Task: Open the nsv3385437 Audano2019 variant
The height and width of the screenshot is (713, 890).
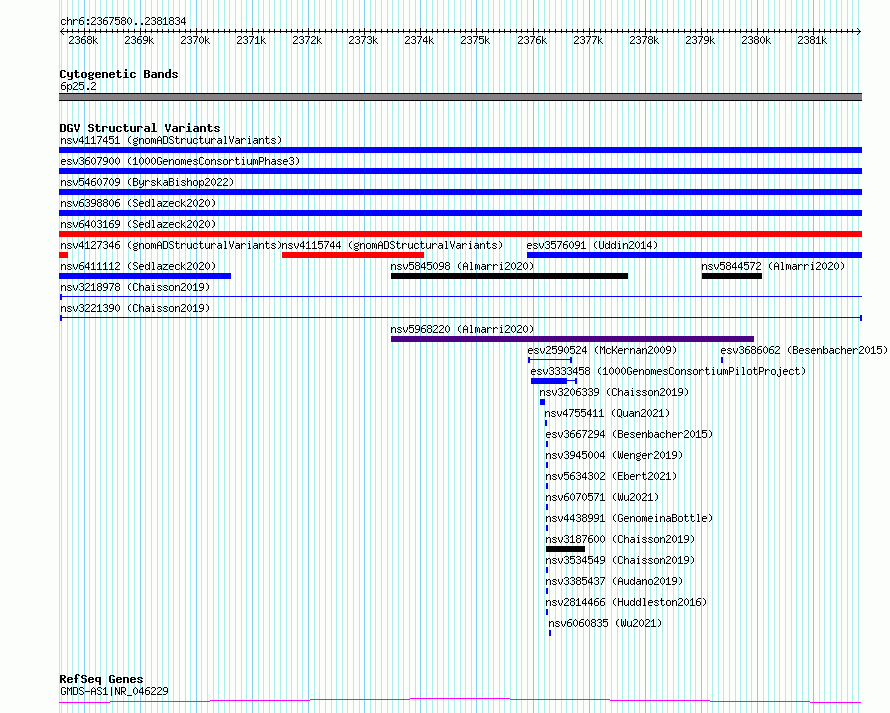Action: pyautogui.click(x=614, y=581)
